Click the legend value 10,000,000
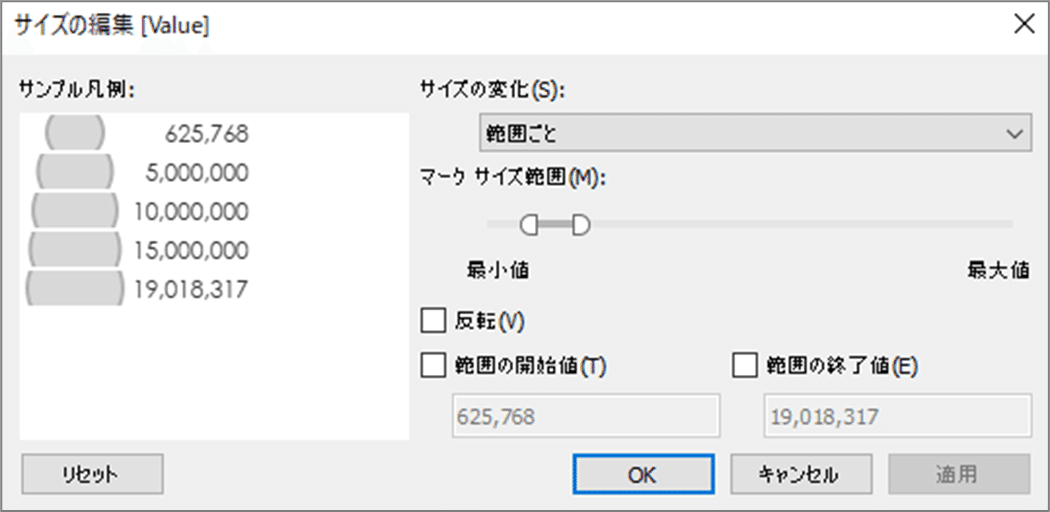The width and height of the screenshot is (1050, 512). 192,212
